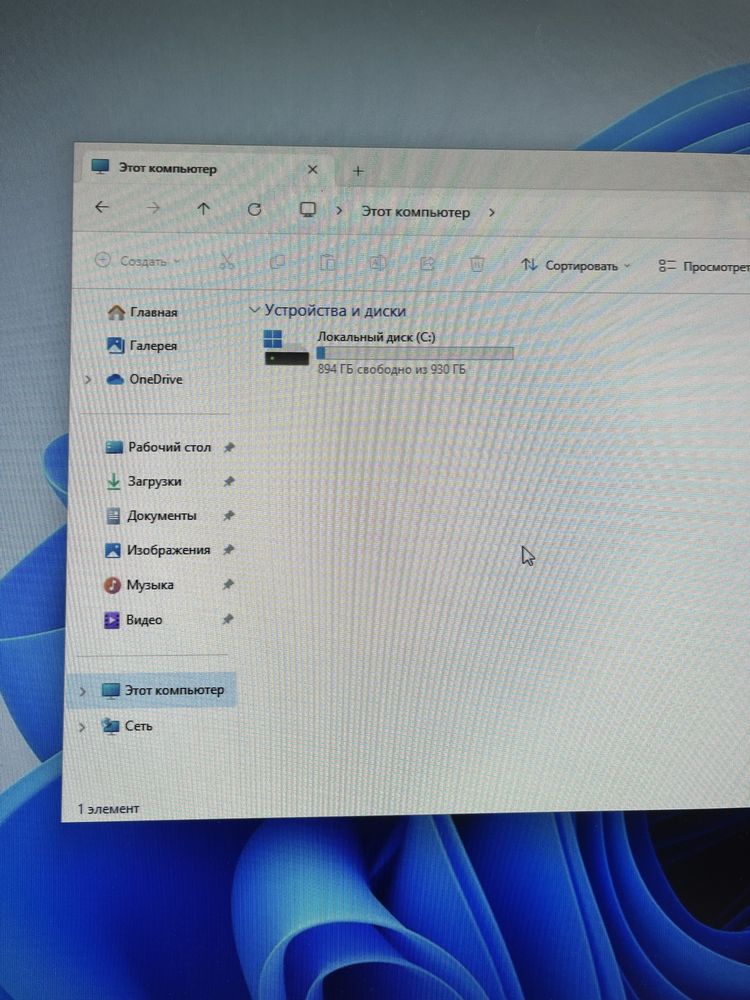
Task: Select OneDrive in sidebar
Action: tap(145, 379)
